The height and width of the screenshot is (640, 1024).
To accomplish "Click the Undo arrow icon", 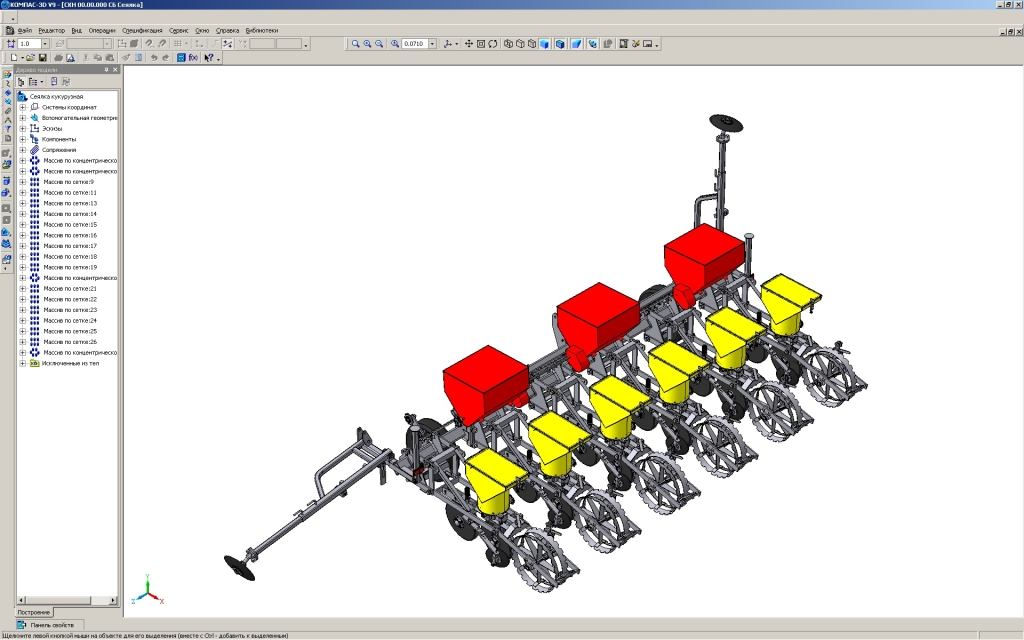I will [x=153, y=58].
